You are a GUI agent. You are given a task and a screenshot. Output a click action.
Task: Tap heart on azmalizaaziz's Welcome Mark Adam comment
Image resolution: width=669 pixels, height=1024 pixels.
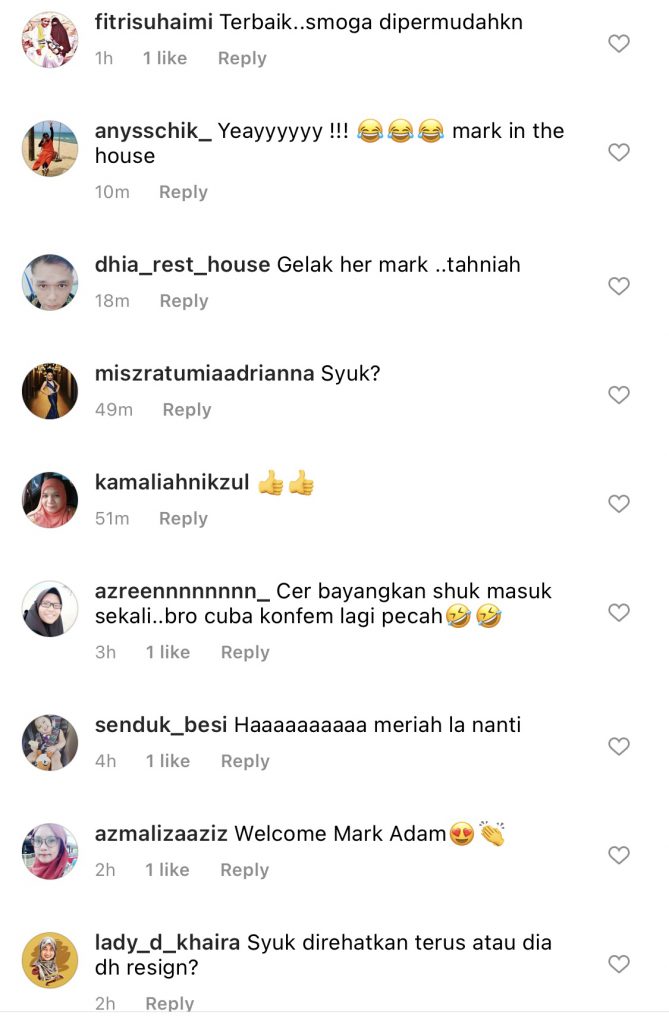coord(619,855)
